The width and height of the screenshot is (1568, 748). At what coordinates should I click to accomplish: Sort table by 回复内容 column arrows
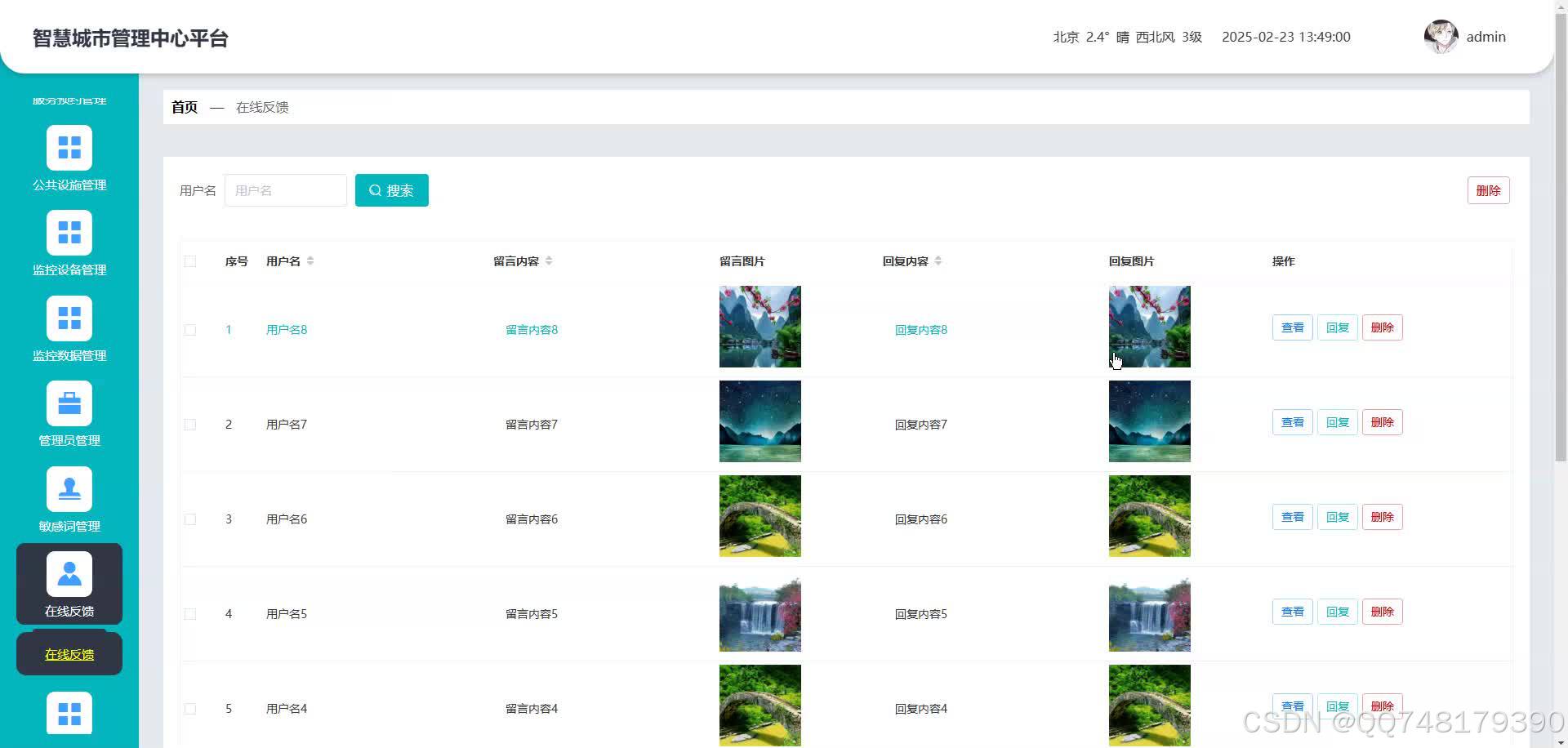point(938,261)
